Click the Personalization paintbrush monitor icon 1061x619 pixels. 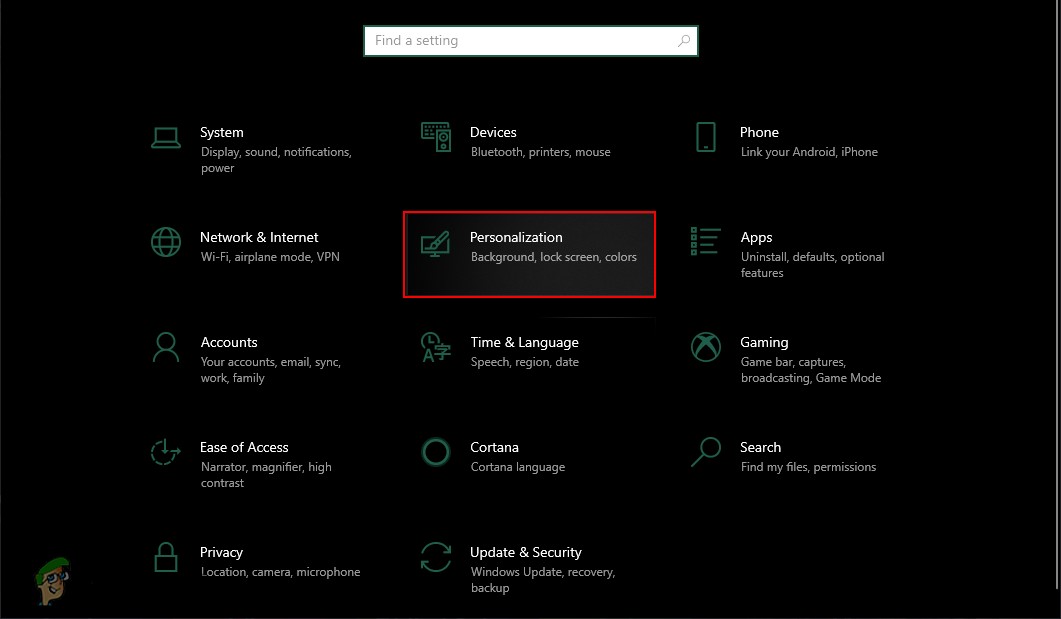tap(435, 244)
